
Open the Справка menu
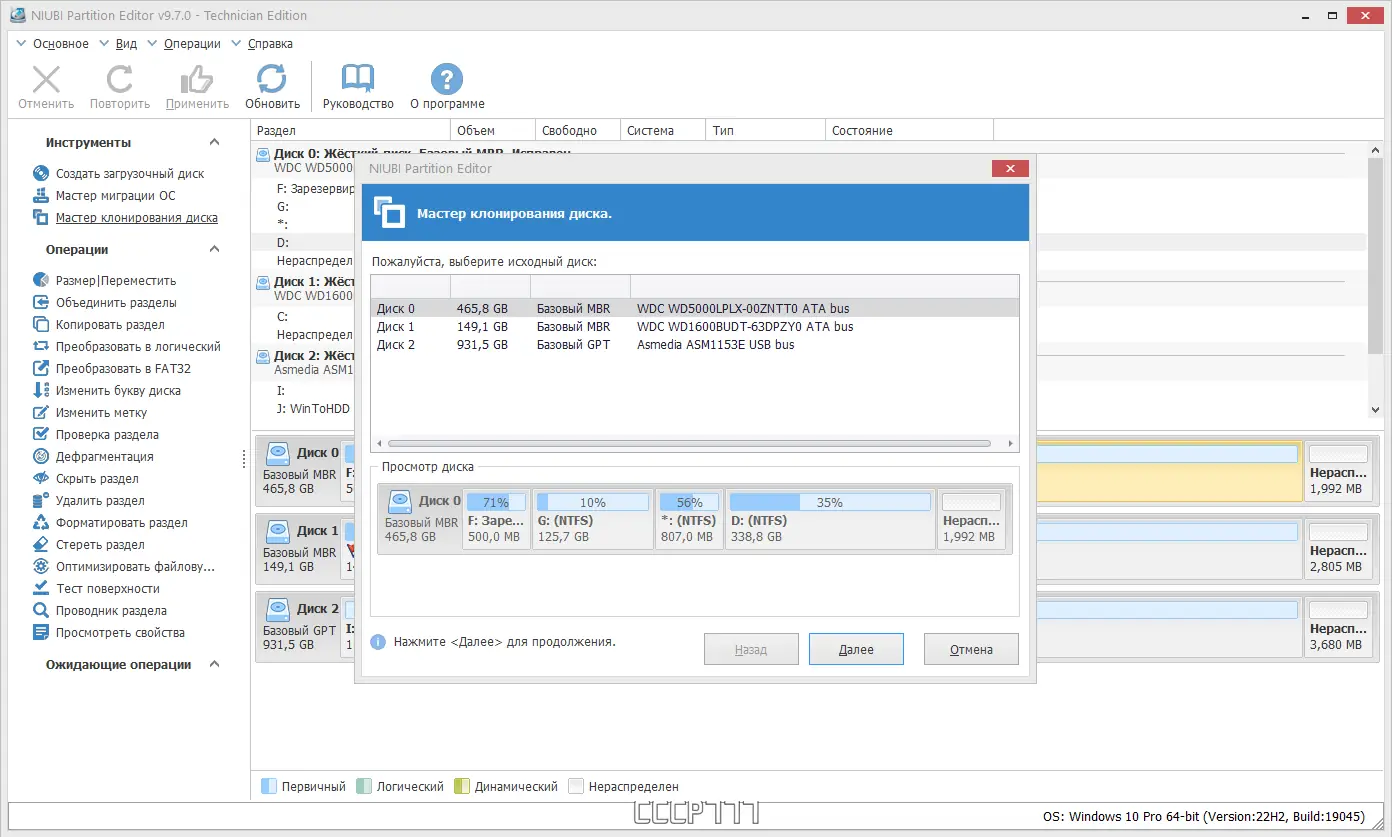pyautogui.click(x=269, y=44)
